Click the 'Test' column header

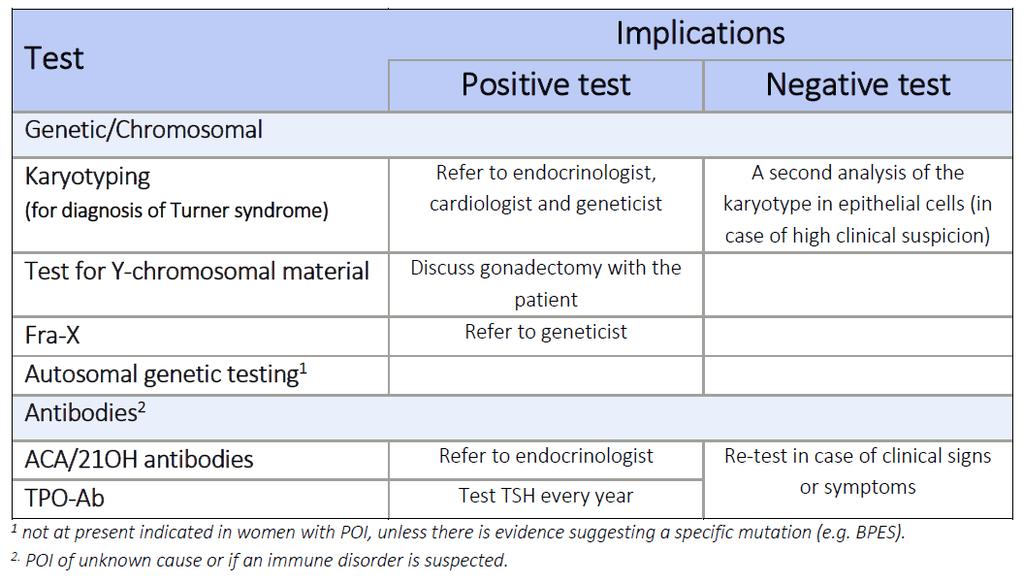pos(200,60)
